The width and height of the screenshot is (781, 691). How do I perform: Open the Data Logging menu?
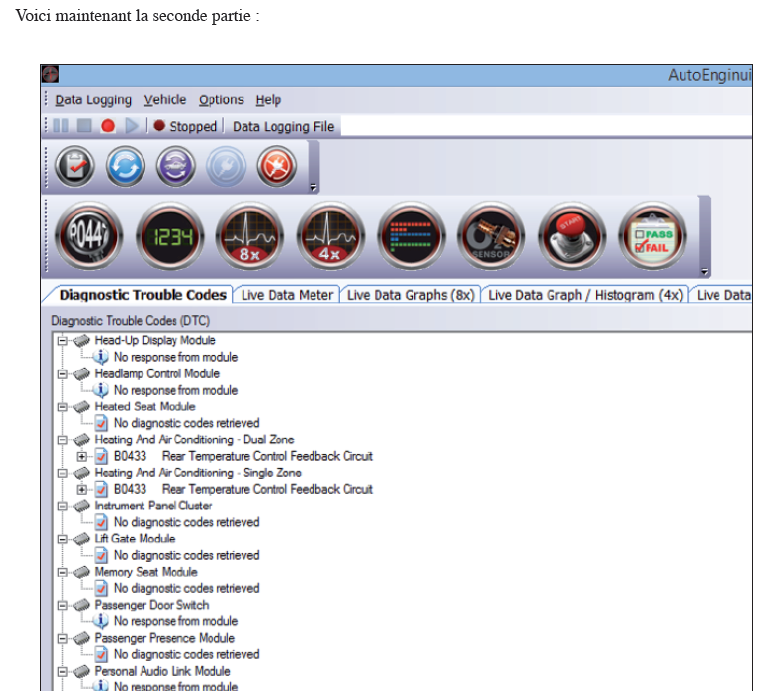coord(93,100)
